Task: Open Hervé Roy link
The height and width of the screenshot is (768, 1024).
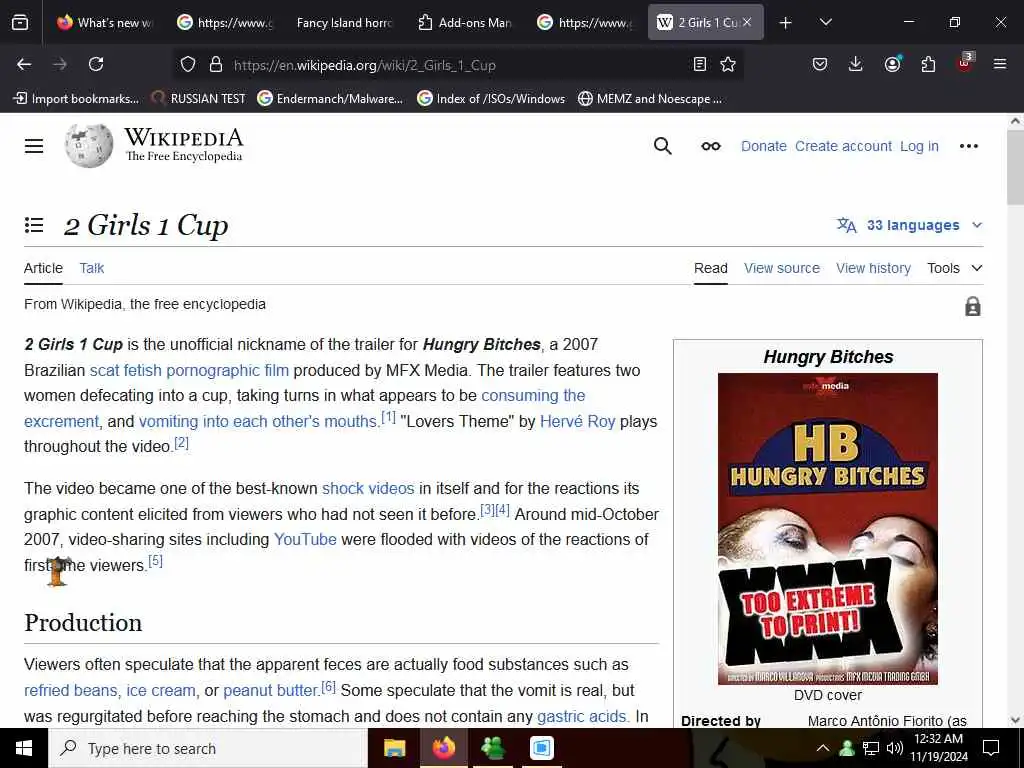Action: (x=577, y=421)
